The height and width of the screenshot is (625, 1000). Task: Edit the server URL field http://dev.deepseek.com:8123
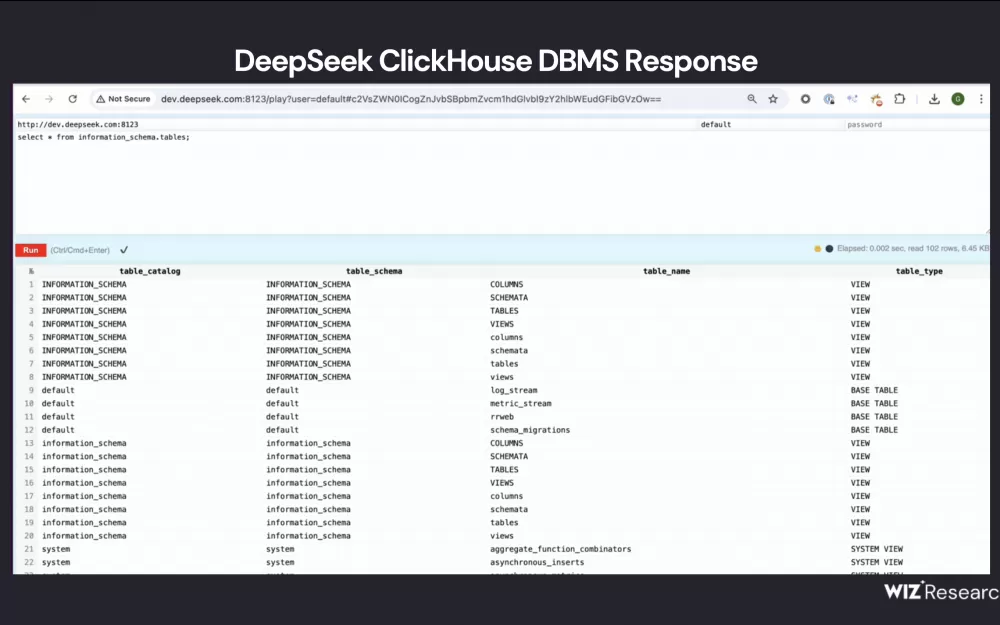(x=357, y=124)
